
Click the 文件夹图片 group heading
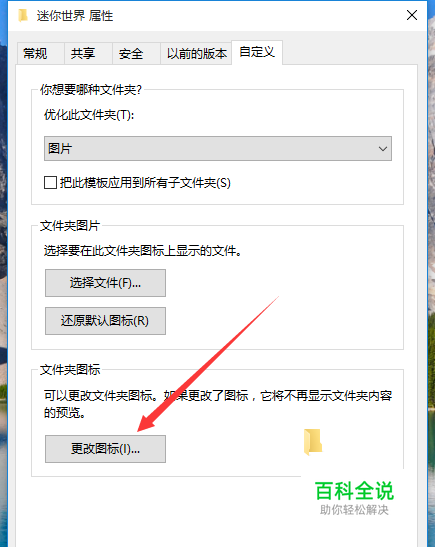70,226
